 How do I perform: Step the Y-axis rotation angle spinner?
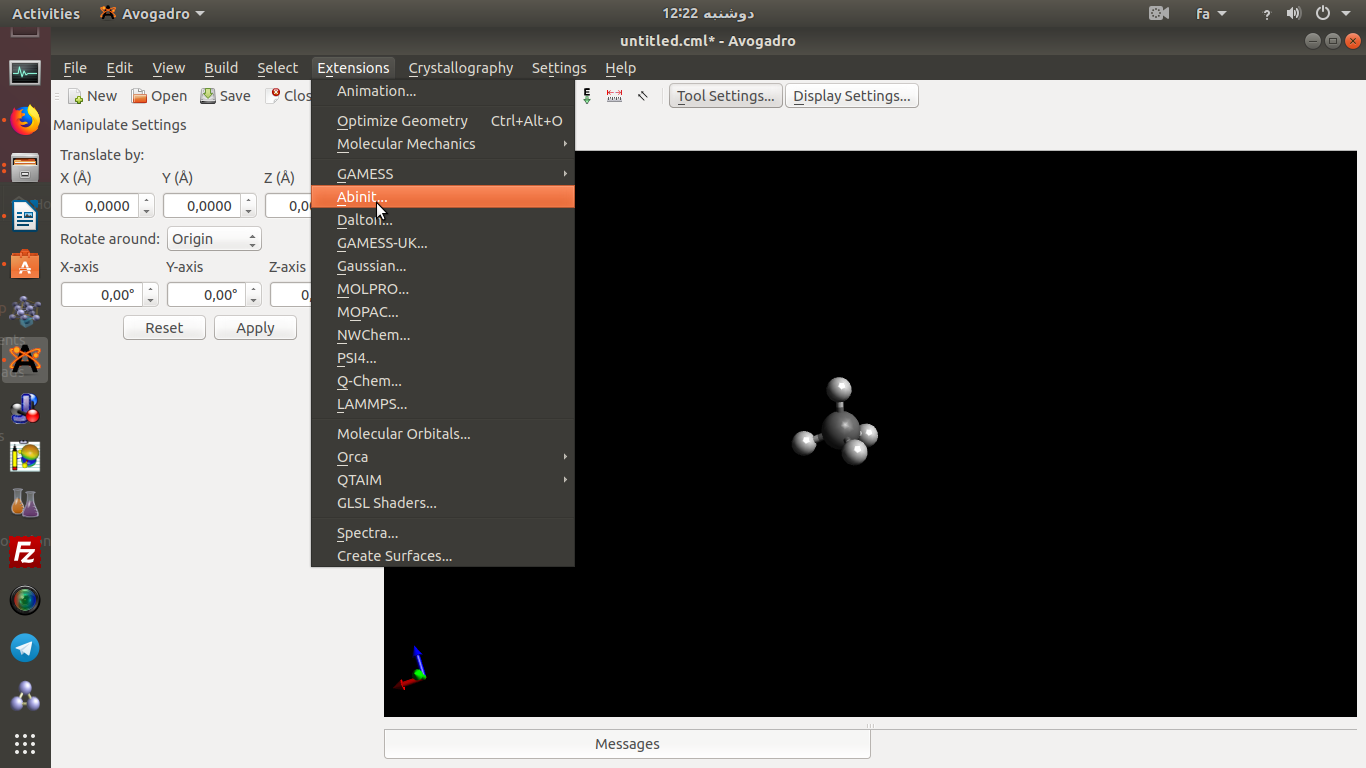(254, 295)
